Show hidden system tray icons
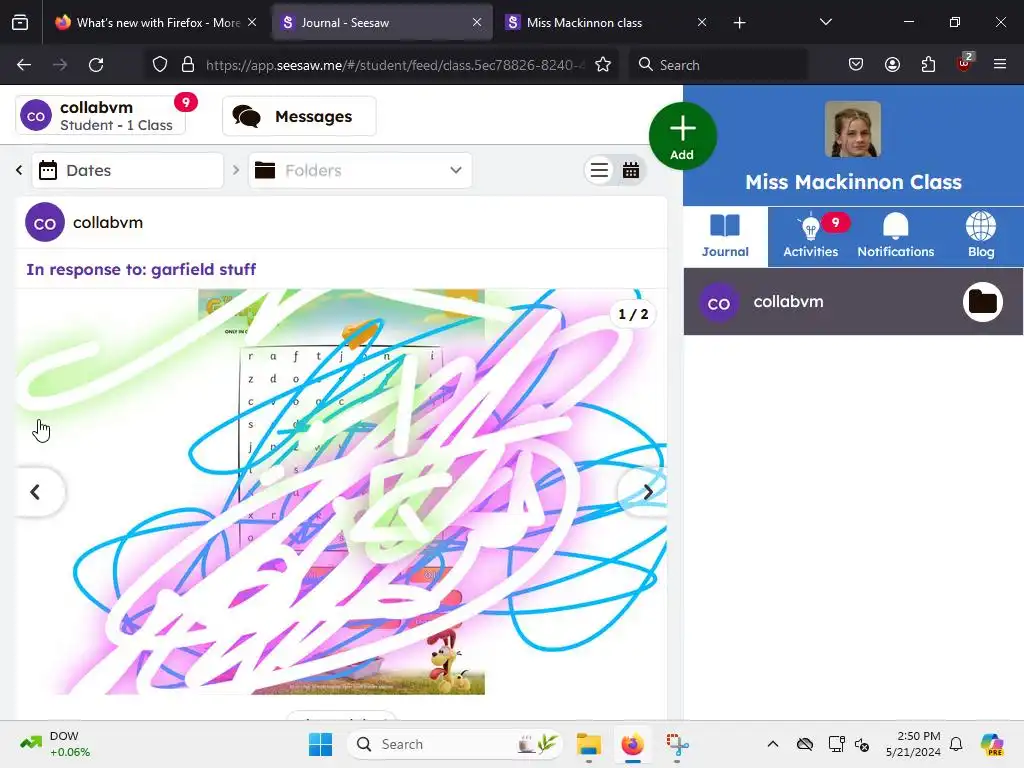This screenshot has width=1024, height=768. [x=773, y=744]
